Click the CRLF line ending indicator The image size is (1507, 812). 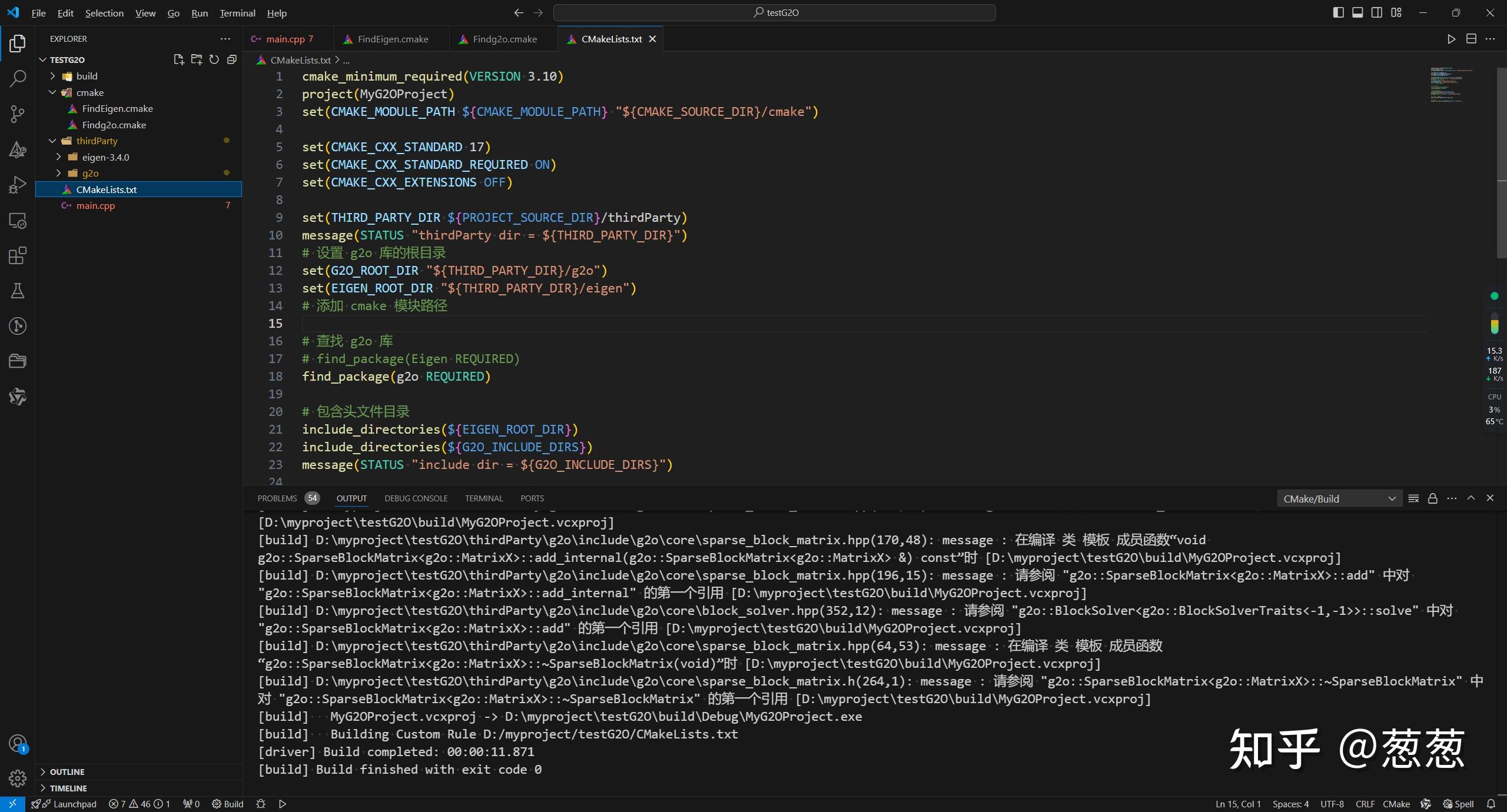1365,804
